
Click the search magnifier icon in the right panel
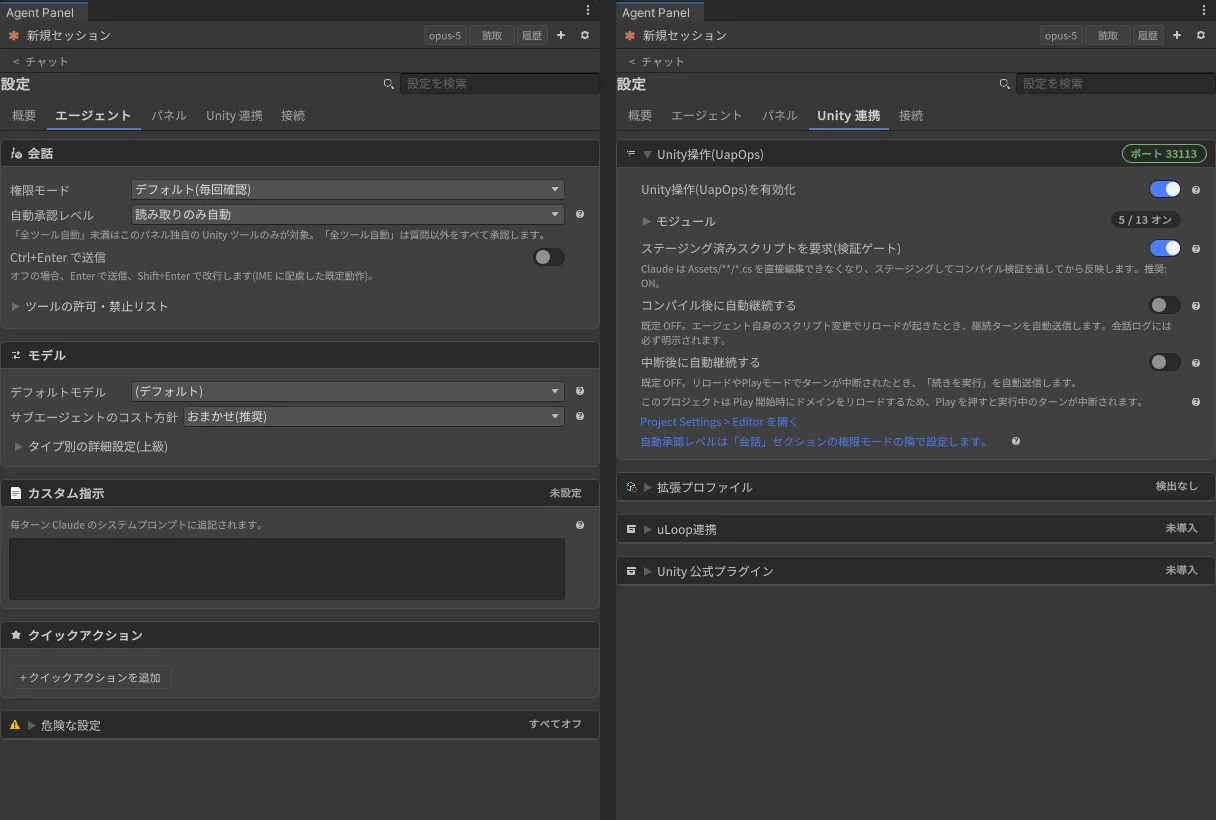[1005, 84]
